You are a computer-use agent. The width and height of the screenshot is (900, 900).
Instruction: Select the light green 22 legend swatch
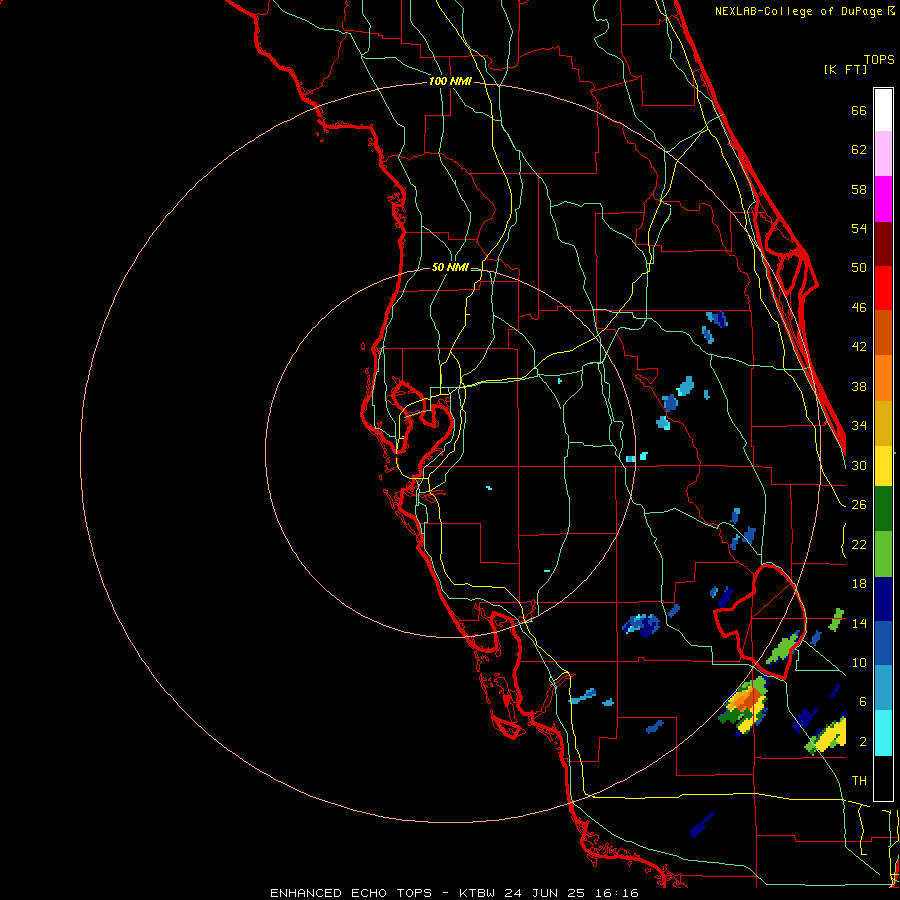click(883, 554)
